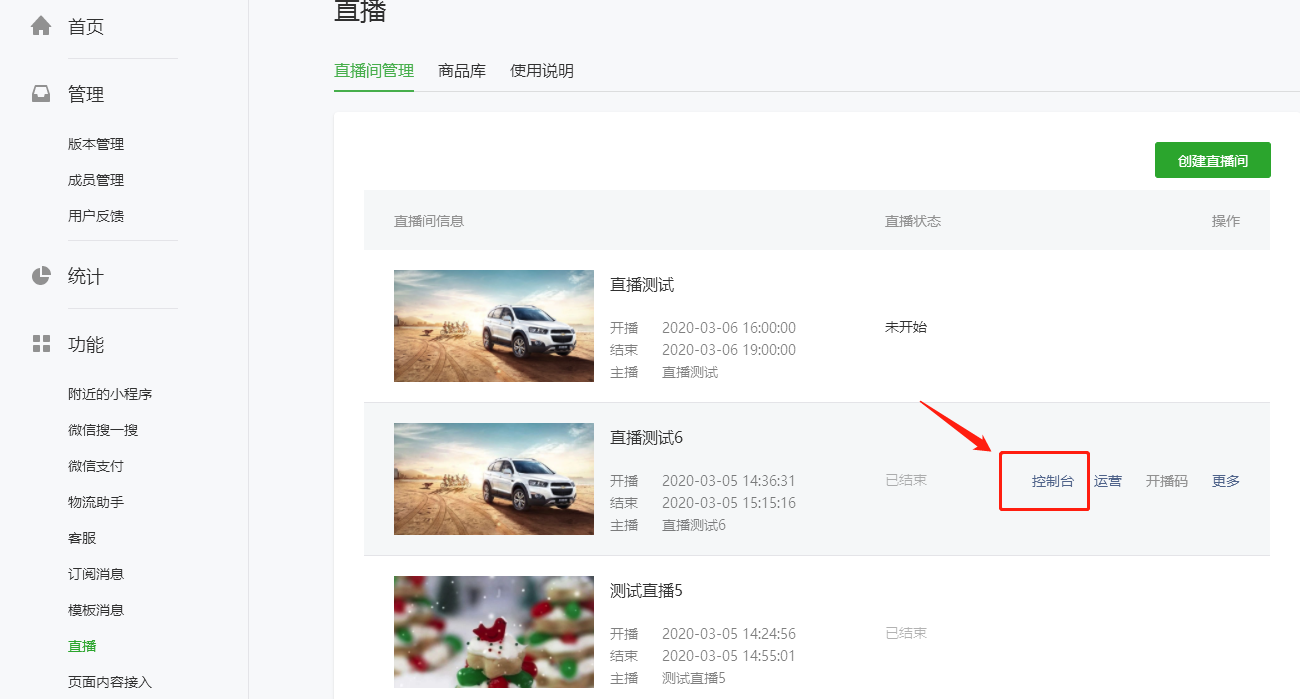Screen dimensions: 1300x699
Task: Click the 直播测试 car thumbnail
Action: pyautogui.click(x=494, y=326)
